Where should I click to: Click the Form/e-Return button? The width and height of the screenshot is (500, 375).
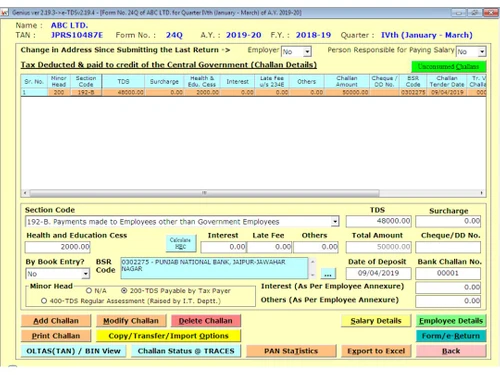pyautogui.click(x=451, y=336)
